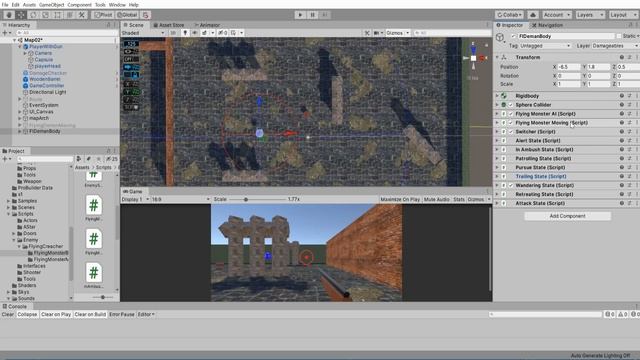Show console message count filter
This screenshot has width=640, height=360.
[610, 314]
